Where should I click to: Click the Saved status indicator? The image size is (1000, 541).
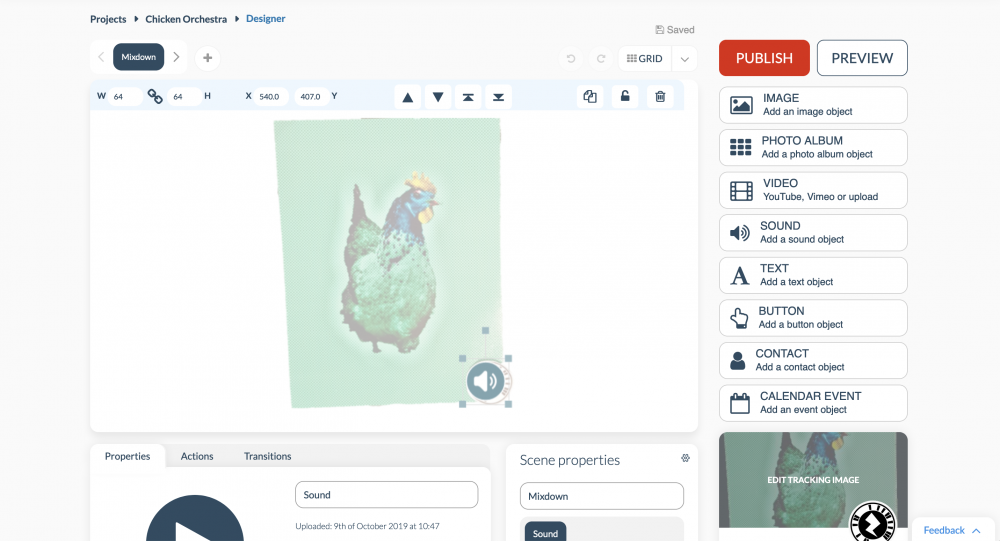point(675,30)
